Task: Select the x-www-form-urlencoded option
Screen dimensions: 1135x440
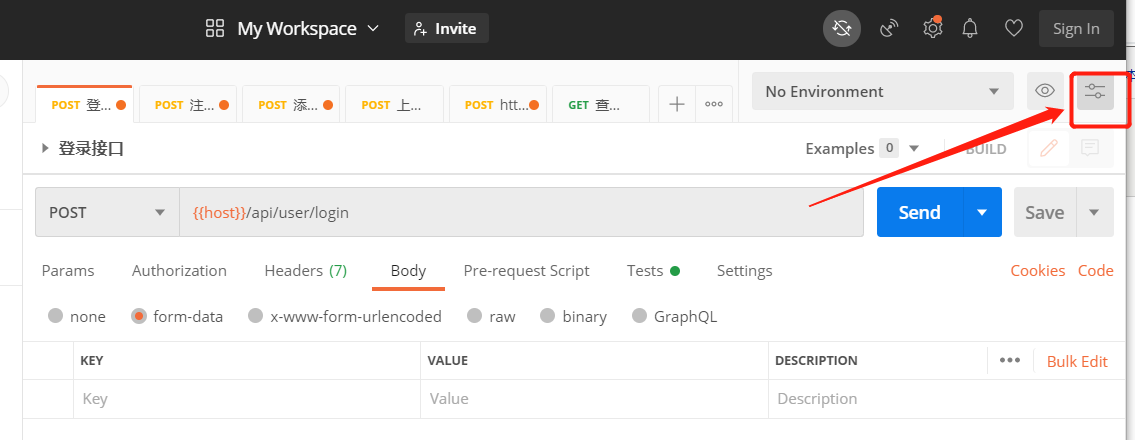Action: tap(256, 316)
